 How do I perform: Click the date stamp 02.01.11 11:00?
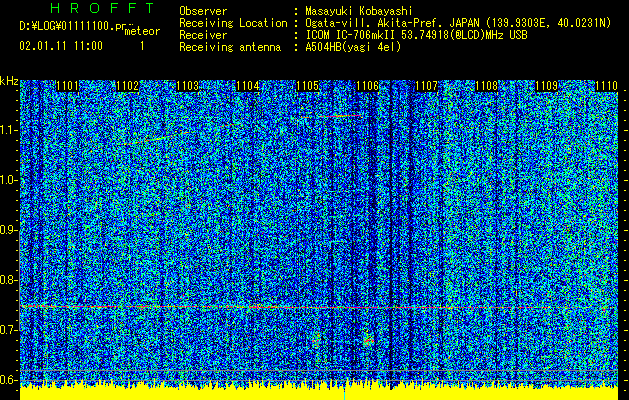[x=61, y=46]
